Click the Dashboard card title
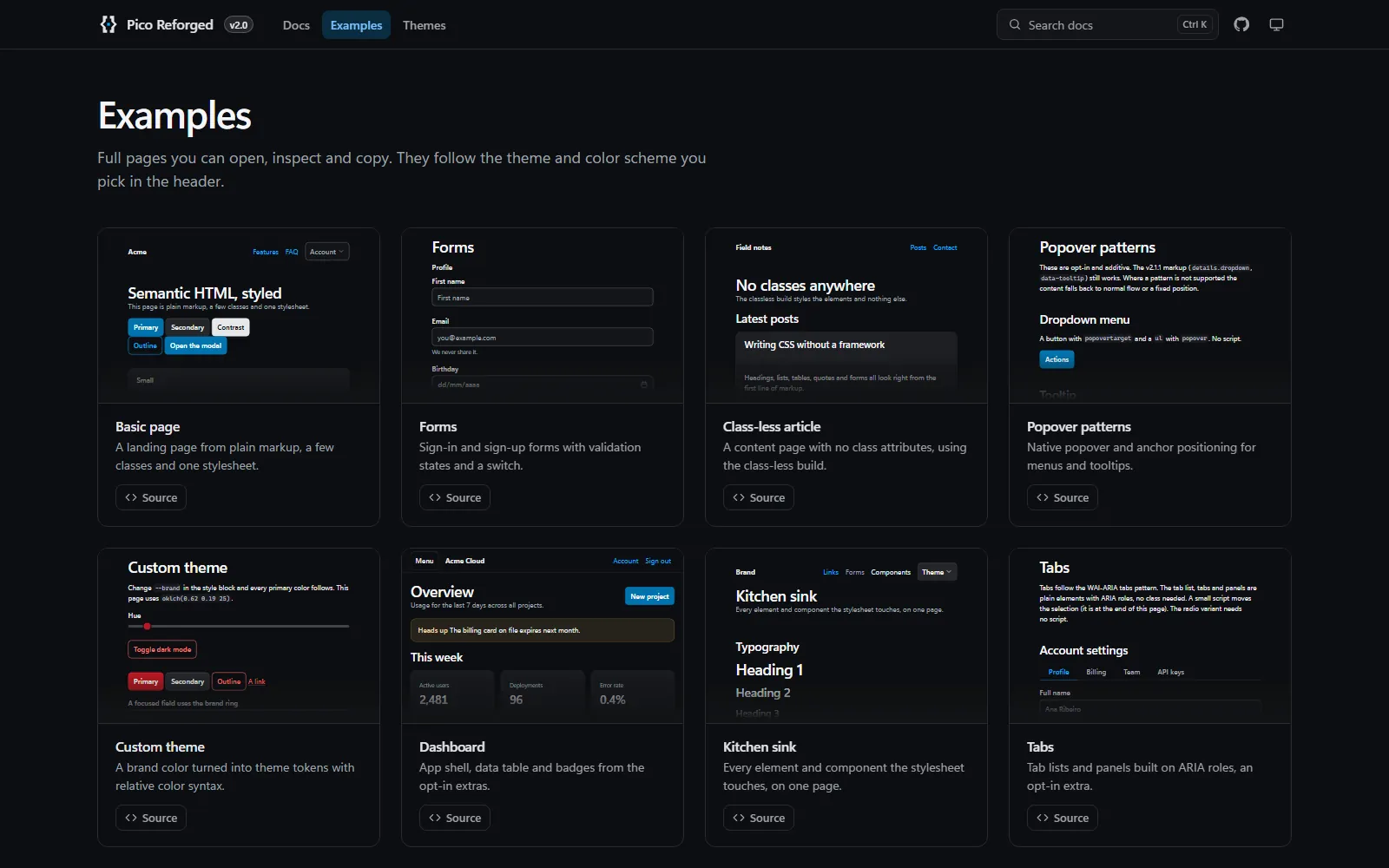This screenshot has width=1389, height=868. 452,747
